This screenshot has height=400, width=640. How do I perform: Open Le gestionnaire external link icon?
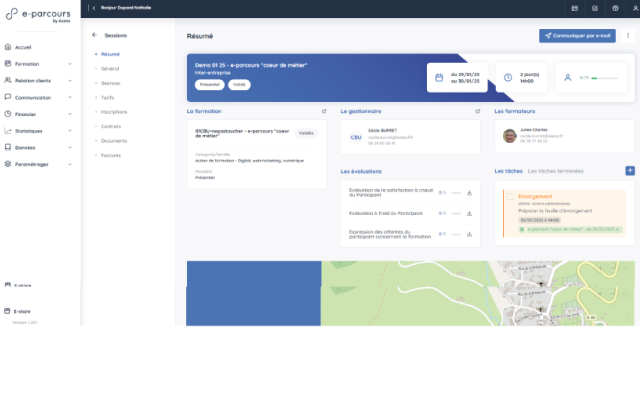tap(477, 111)
